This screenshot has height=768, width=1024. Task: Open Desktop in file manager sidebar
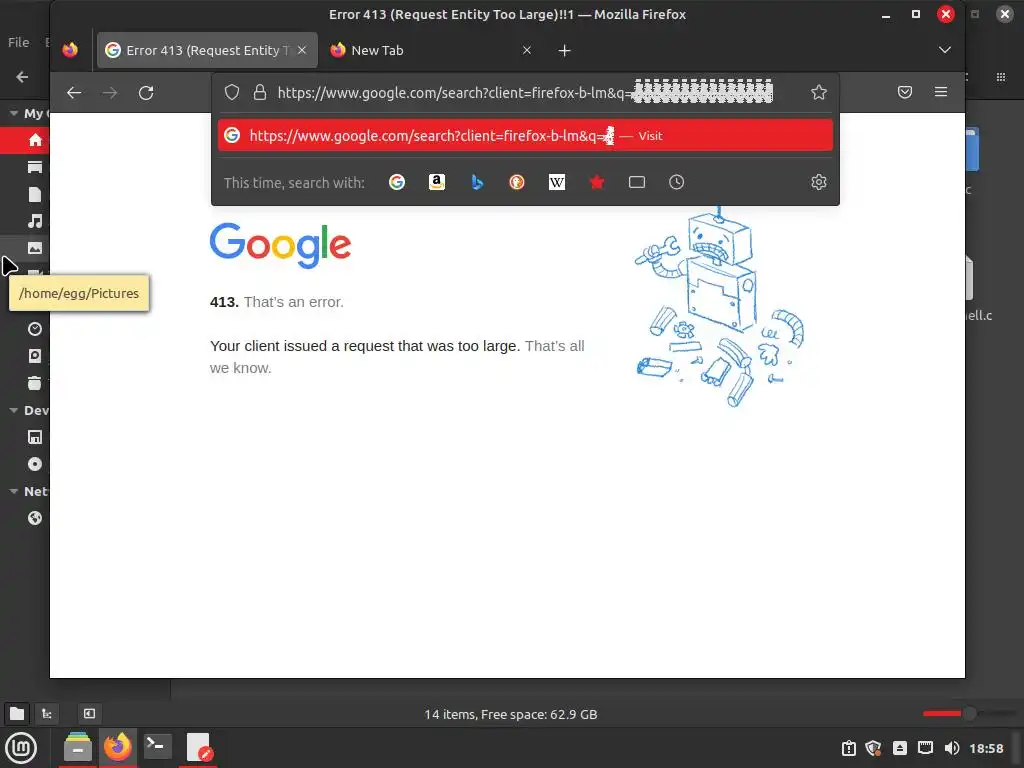click(x=35, y=167)
